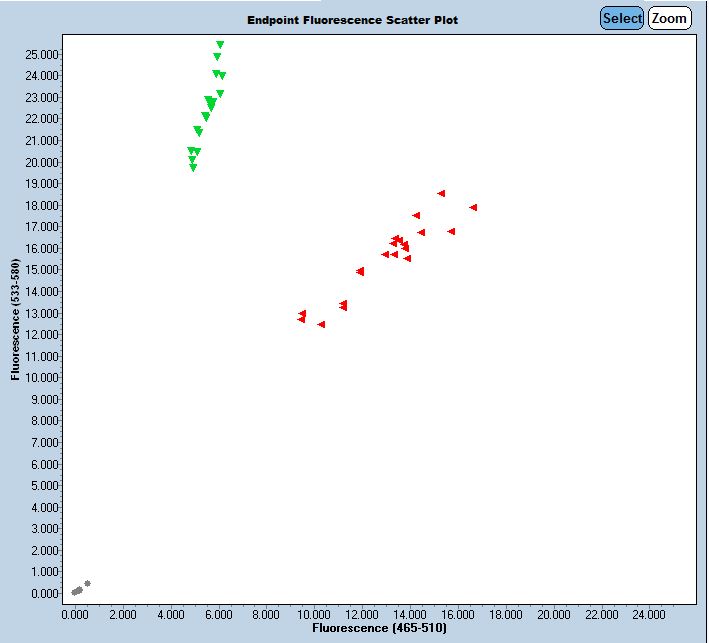Viewport: 709px width, 643px height.
Task: Click the Fluorescence (465-510) x-axis title
Action: click(379, 629)
